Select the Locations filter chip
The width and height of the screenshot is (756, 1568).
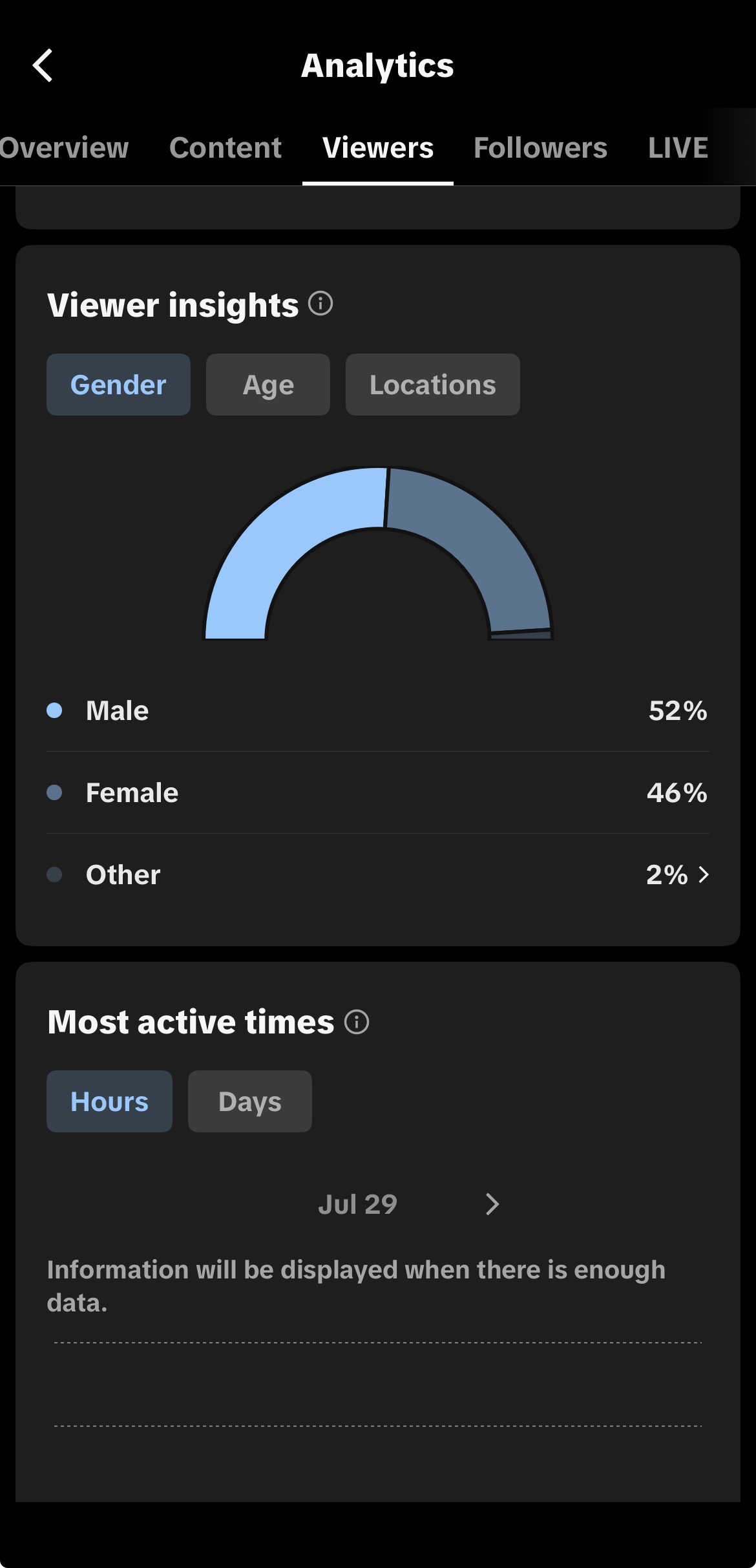[433, 385]
